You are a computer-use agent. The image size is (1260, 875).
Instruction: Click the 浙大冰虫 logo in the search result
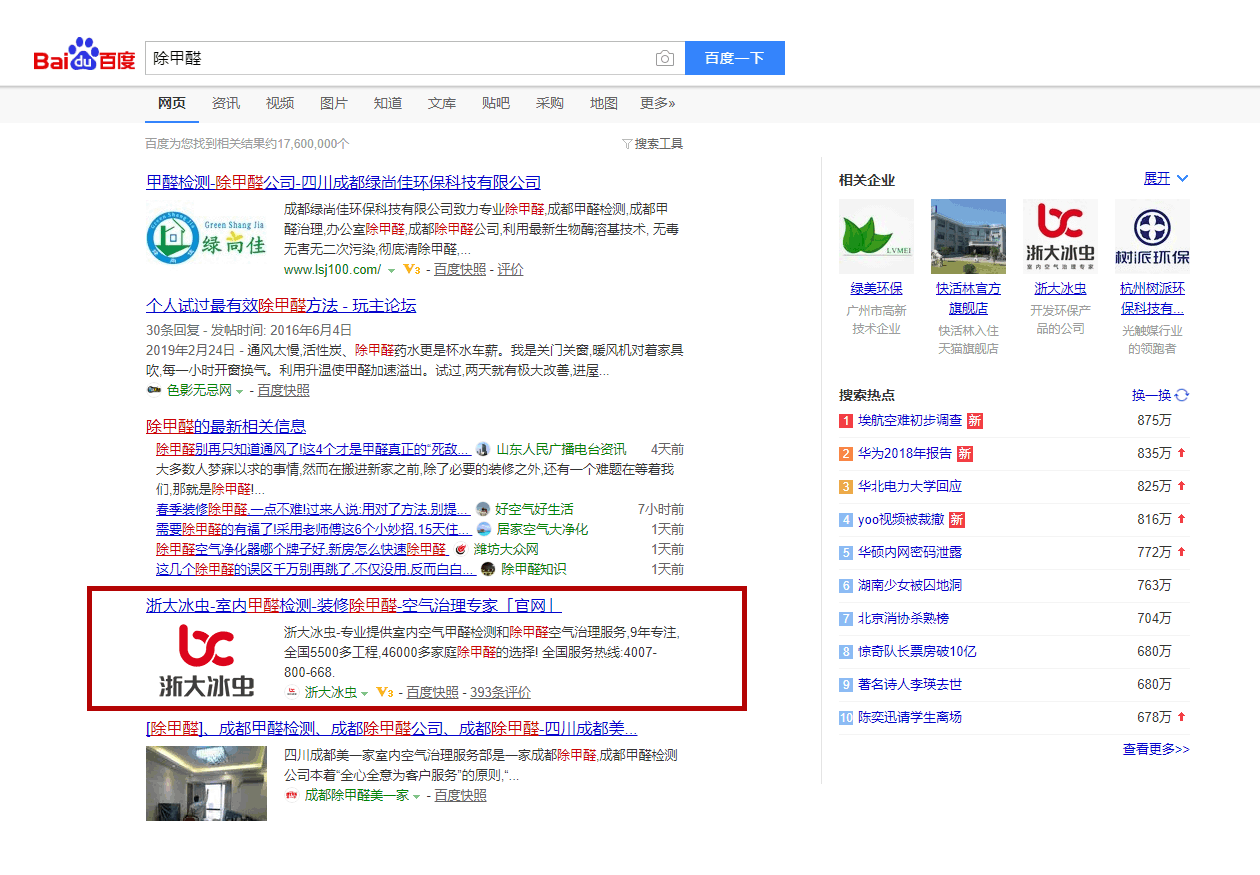207,660
